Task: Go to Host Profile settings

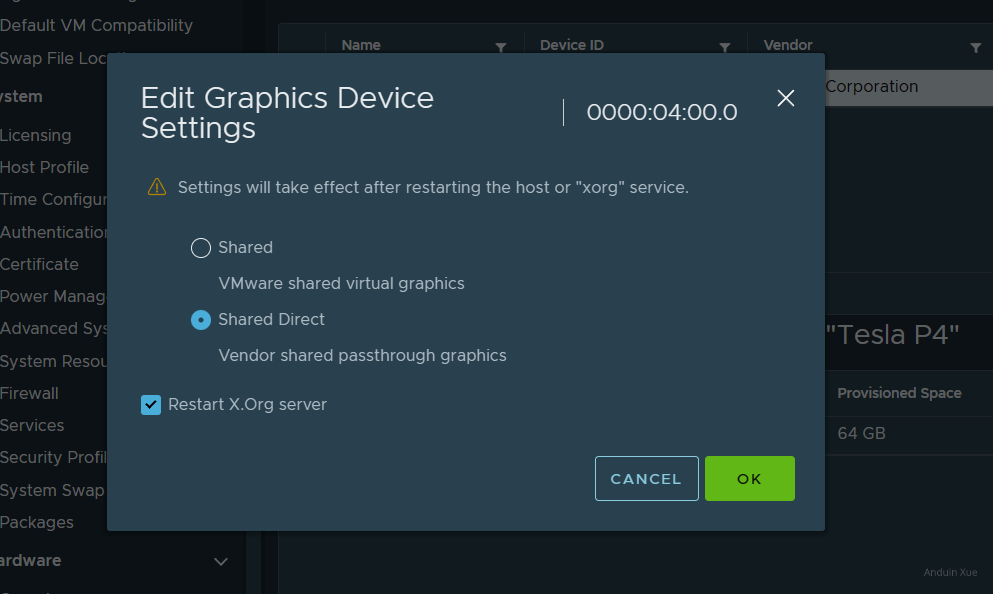Action: 45,167
